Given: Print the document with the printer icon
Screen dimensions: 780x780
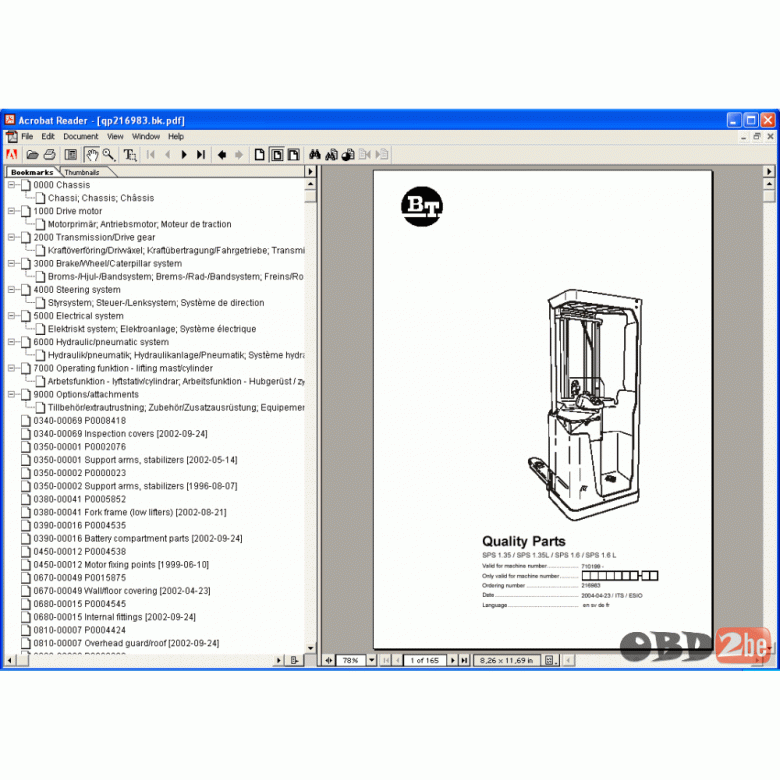Looking at the screenshot, I should [x=49, y=155].
